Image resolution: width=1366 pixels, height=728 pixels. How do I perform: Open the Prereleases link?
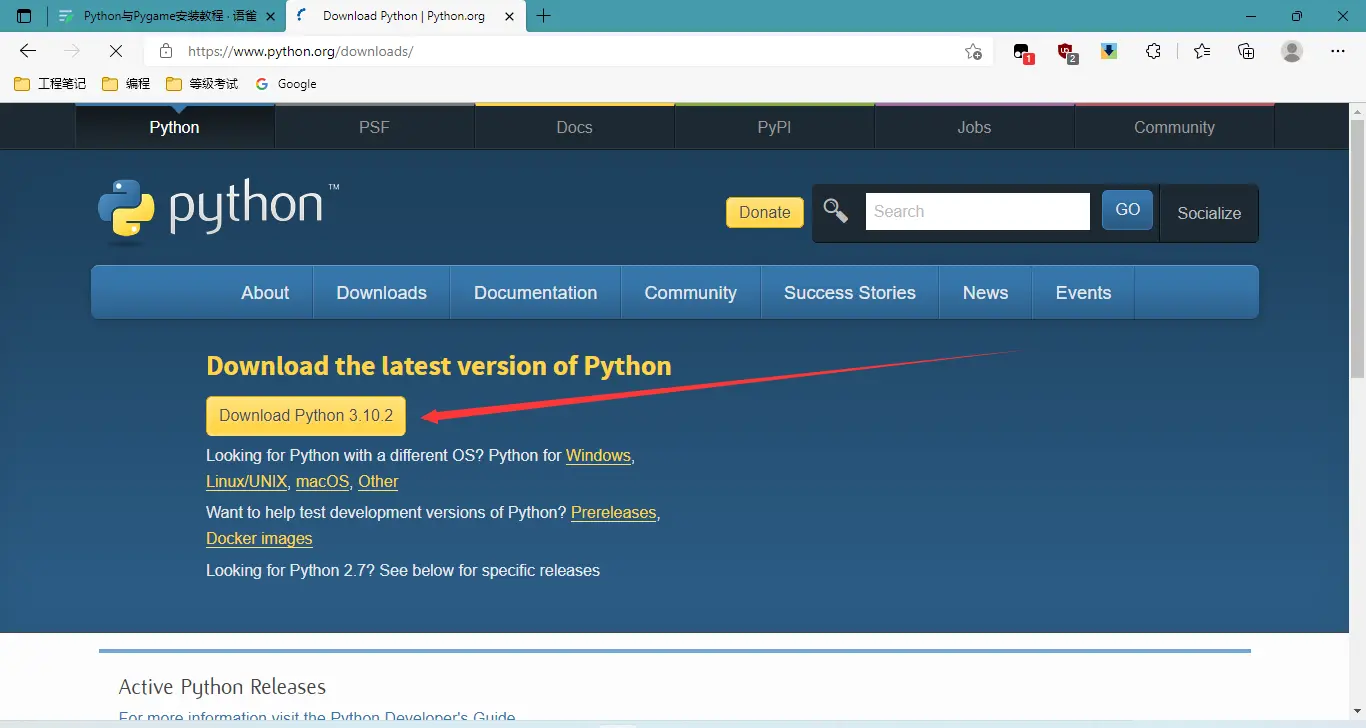tap(613, 512)
